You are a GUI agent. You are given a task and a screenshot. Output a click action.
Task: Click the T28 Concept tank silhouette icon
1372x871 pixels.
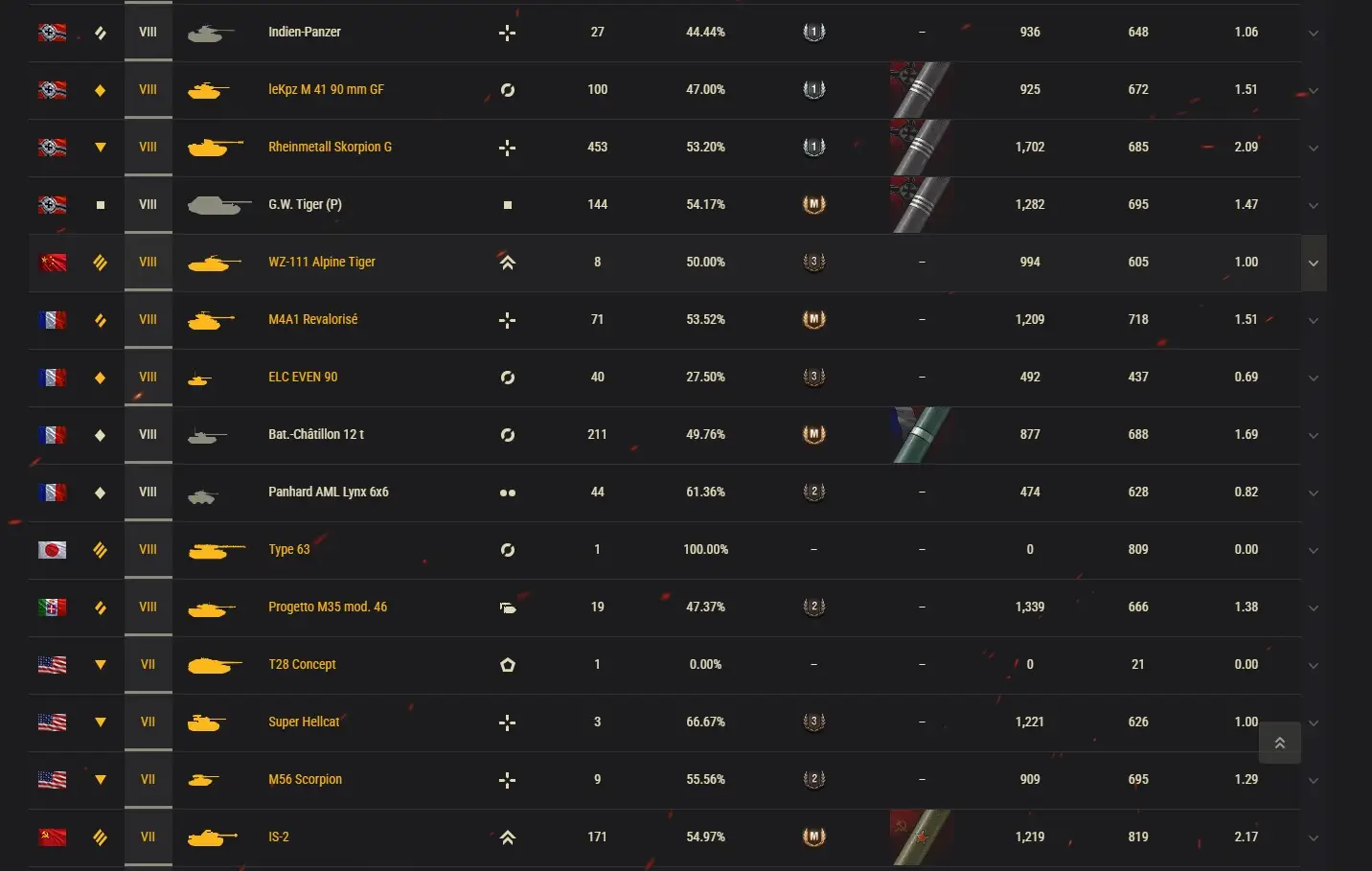click(215, 665)
